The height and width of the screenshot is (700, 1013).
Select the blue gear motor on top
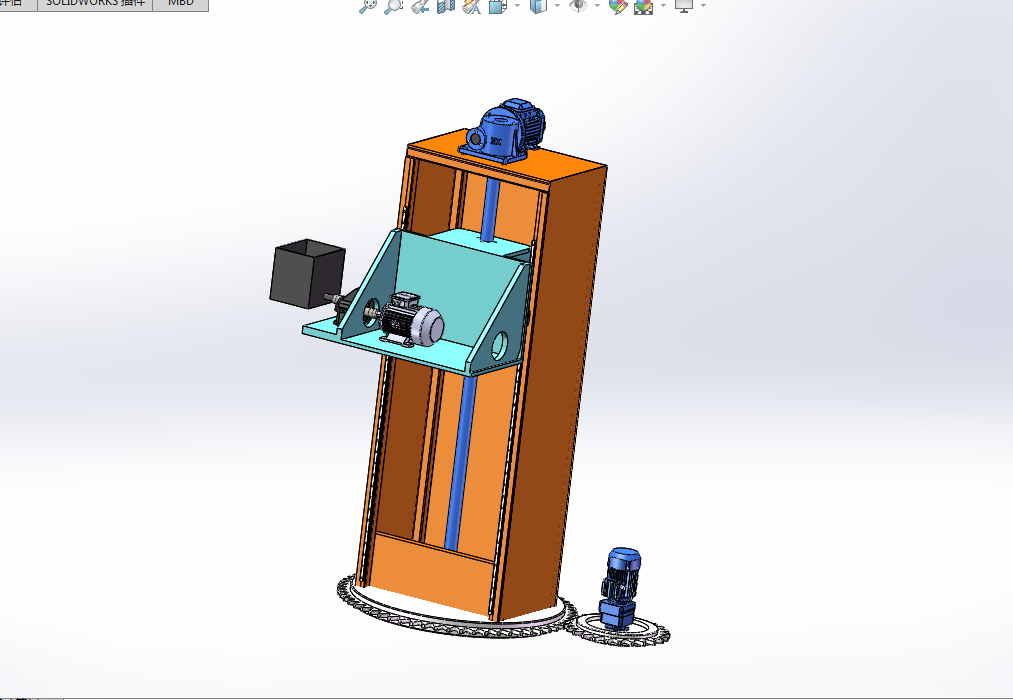pos(504,130)
